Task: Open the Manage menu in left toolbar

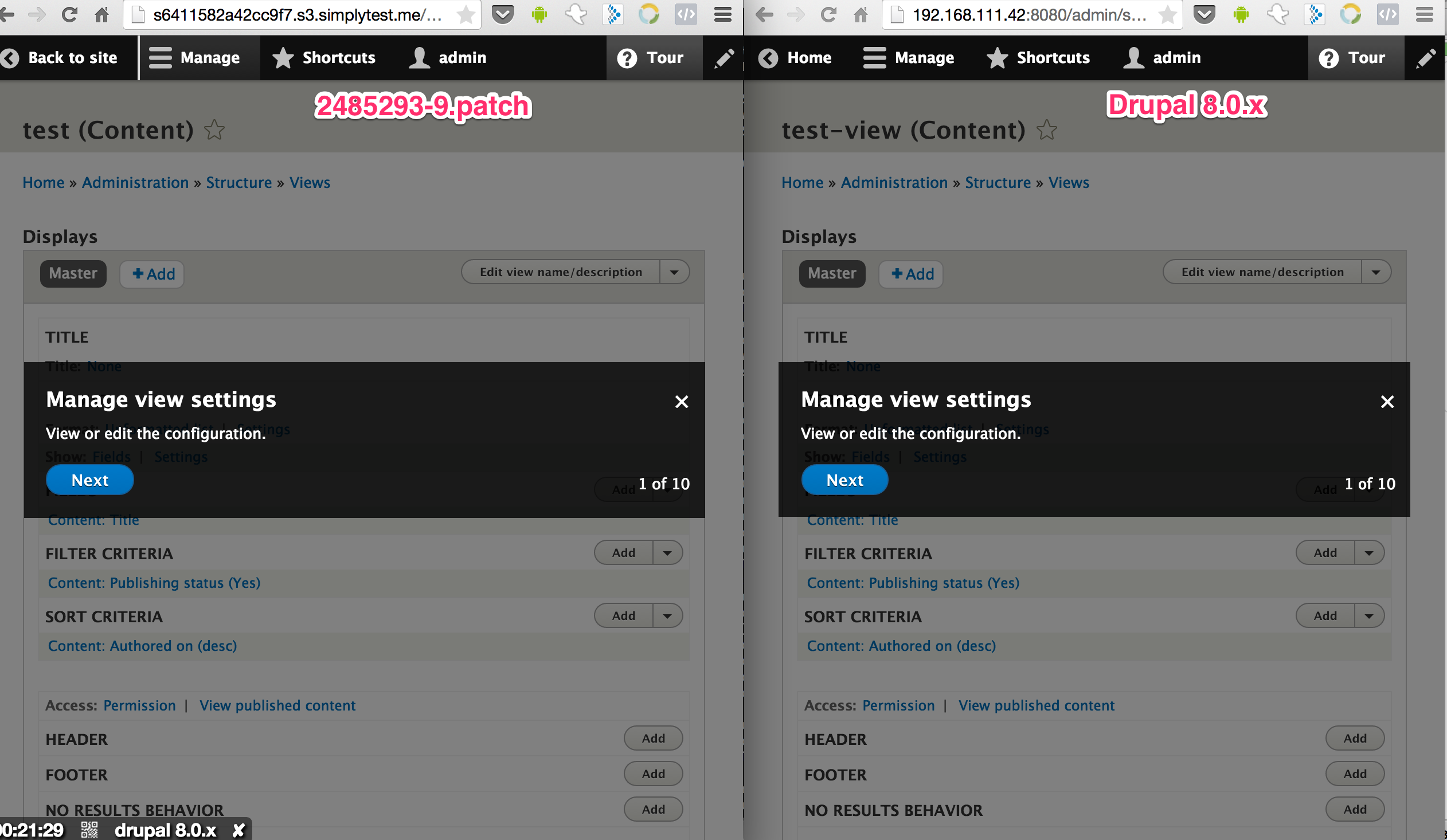Action: pos(195,57)
